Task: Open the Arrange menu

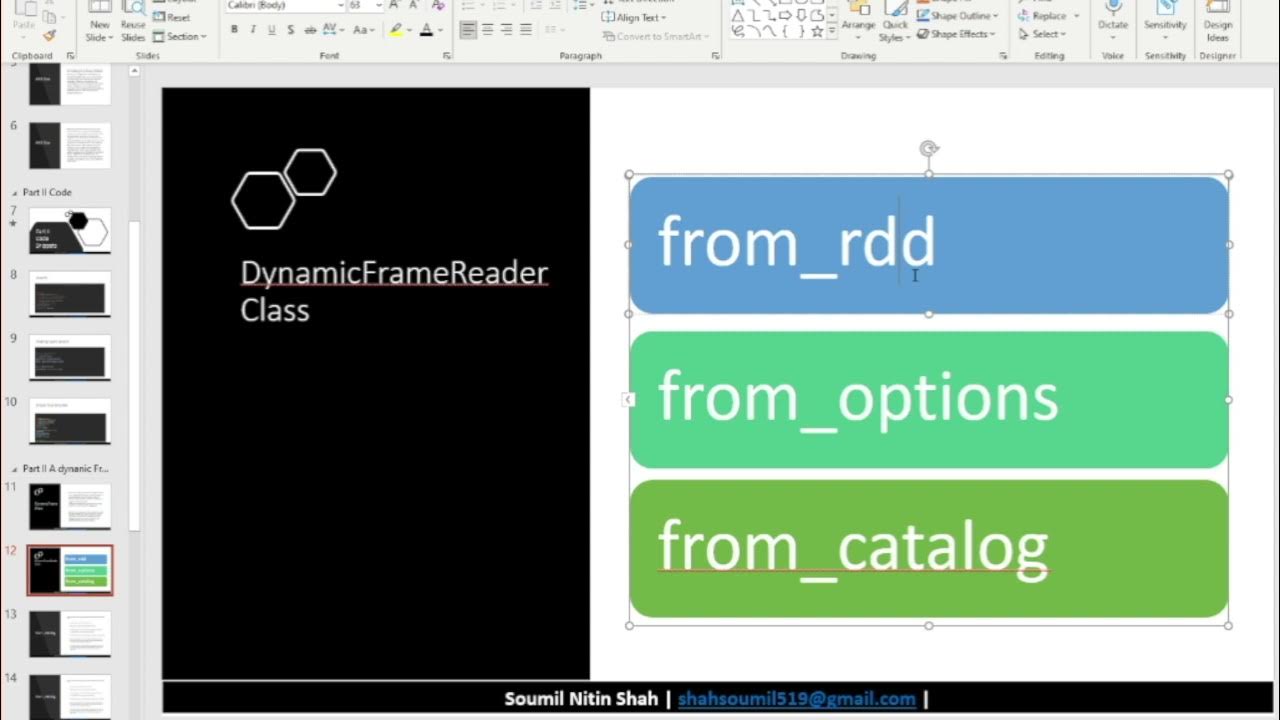Action: pos(858,22)
